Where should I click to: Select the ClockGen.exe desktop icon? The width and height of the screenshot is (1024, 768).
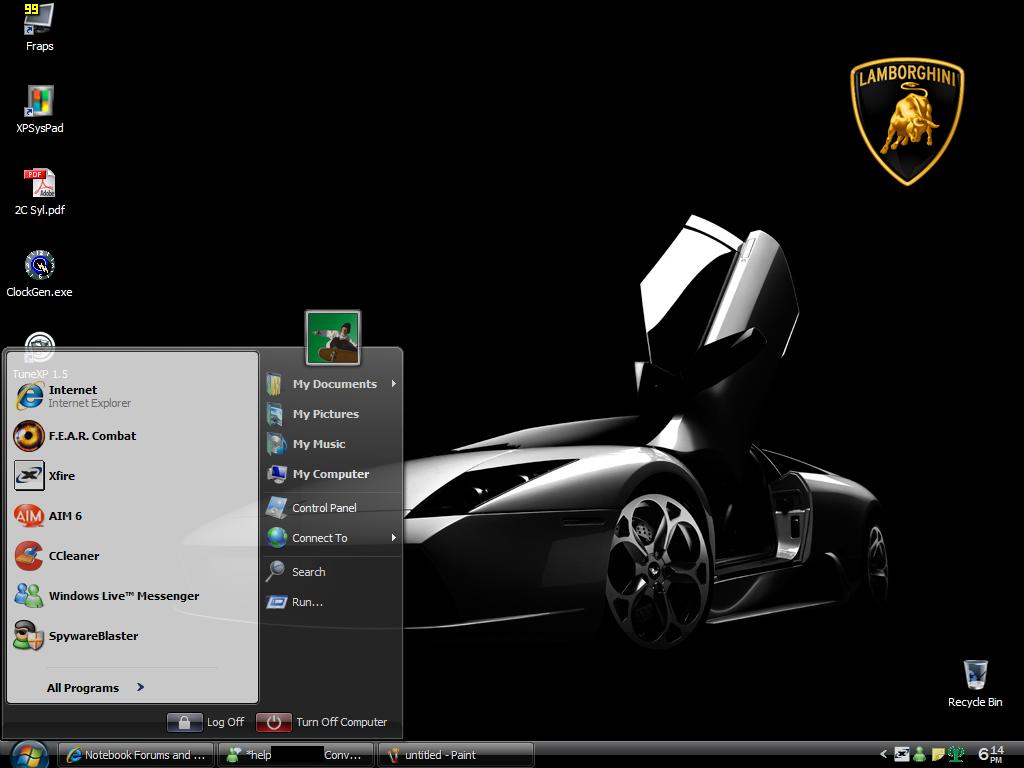coord(39,268)
